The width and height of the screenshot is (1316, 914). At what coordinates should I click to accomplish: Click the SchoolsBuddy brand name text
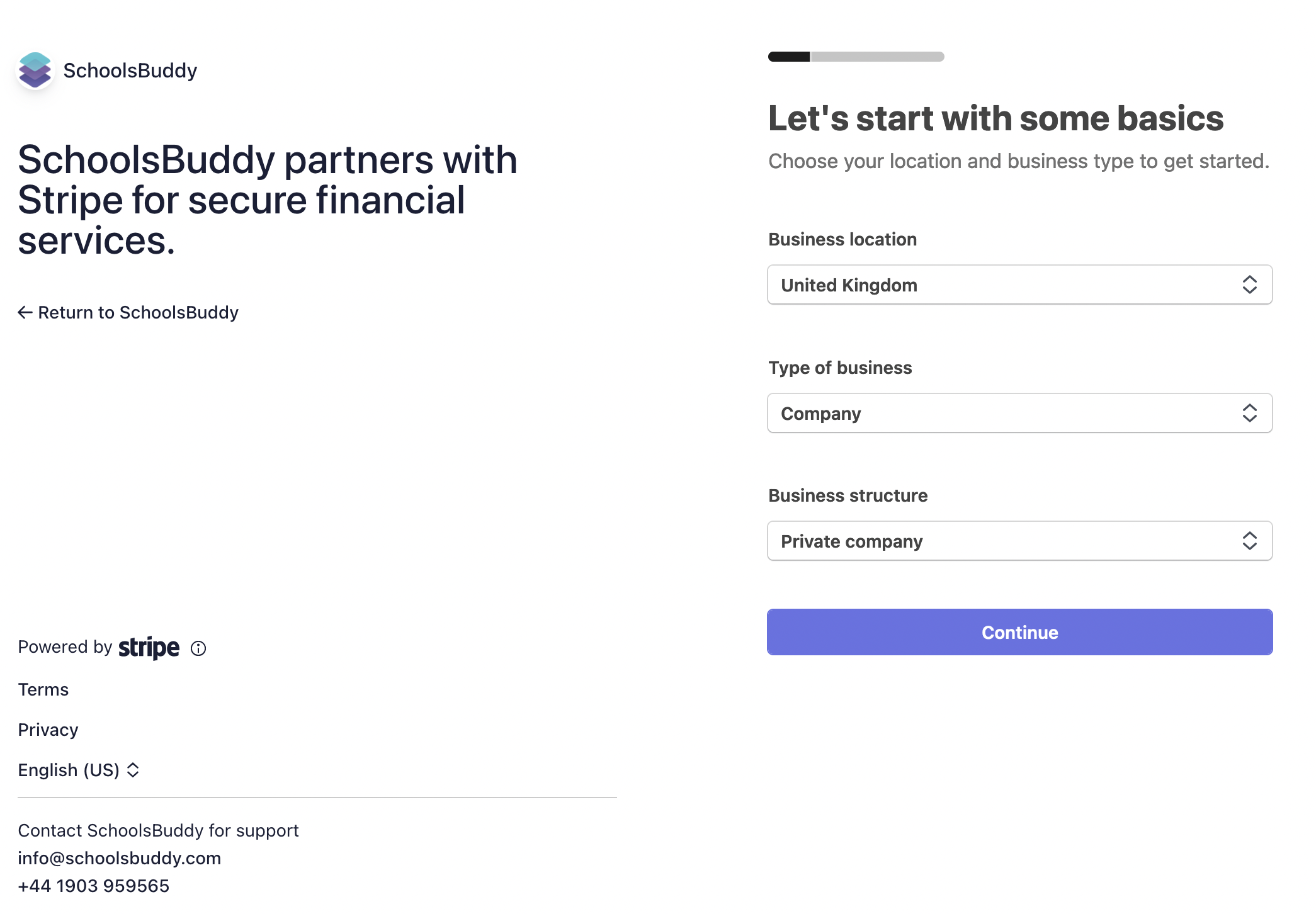130,71
